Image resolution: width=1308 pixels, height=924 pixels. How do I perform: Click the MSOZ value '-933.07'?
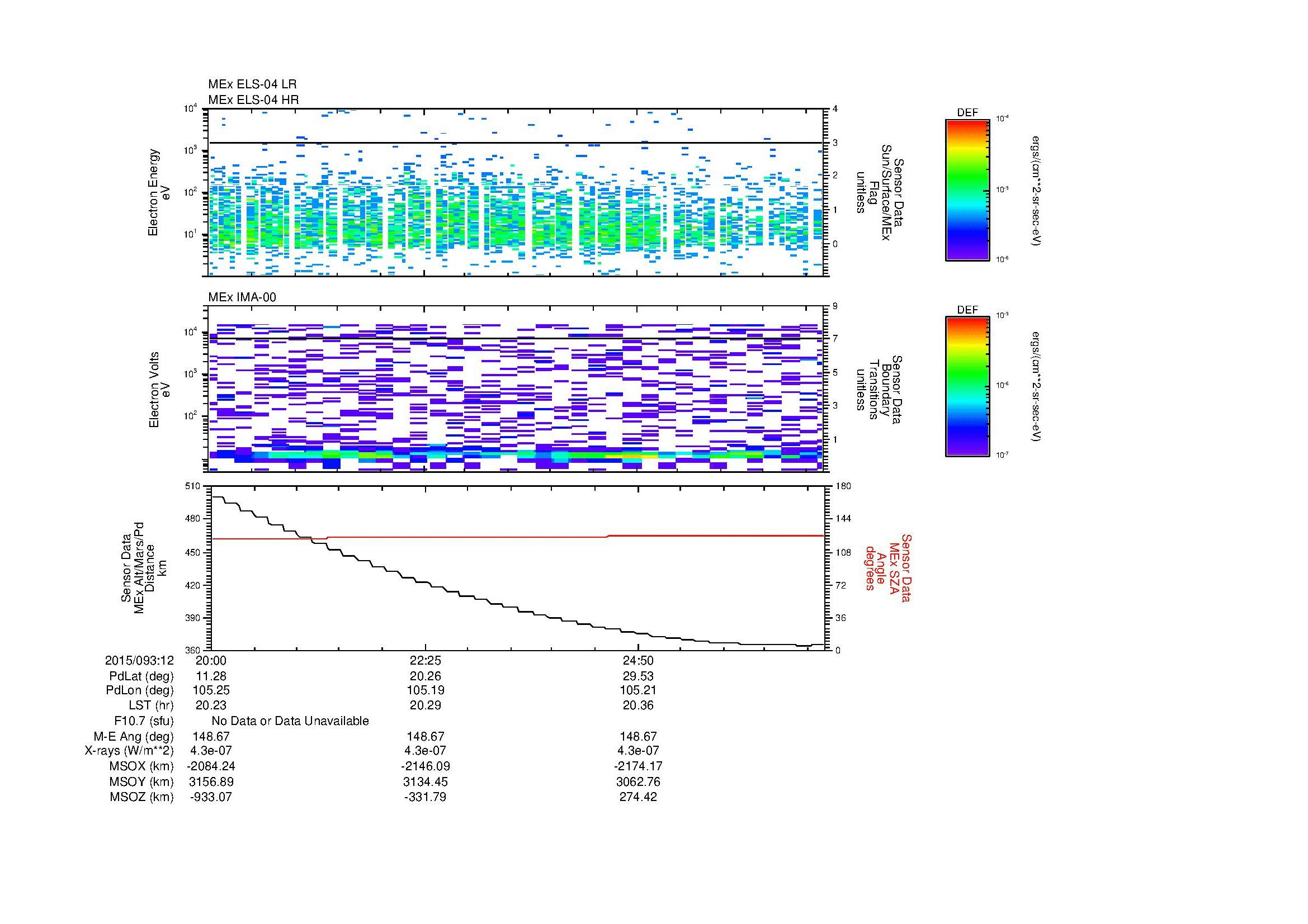pyautogui.click(x=211, y=797)
